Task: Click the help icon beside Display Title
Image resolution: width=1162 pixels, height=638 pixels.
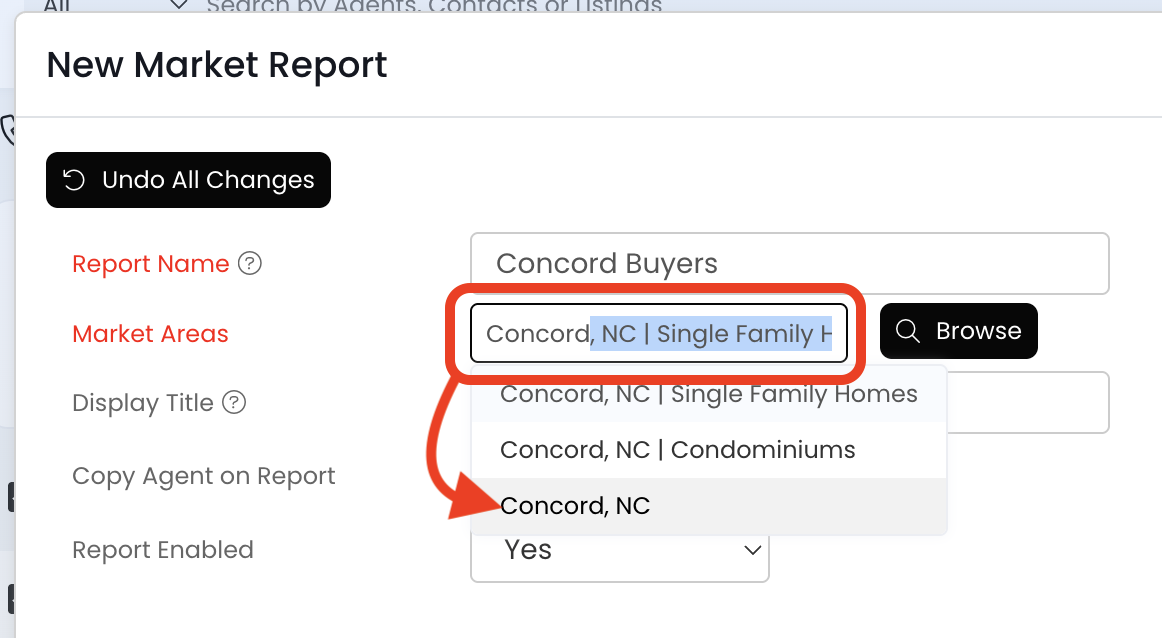Action: [234, 403]
